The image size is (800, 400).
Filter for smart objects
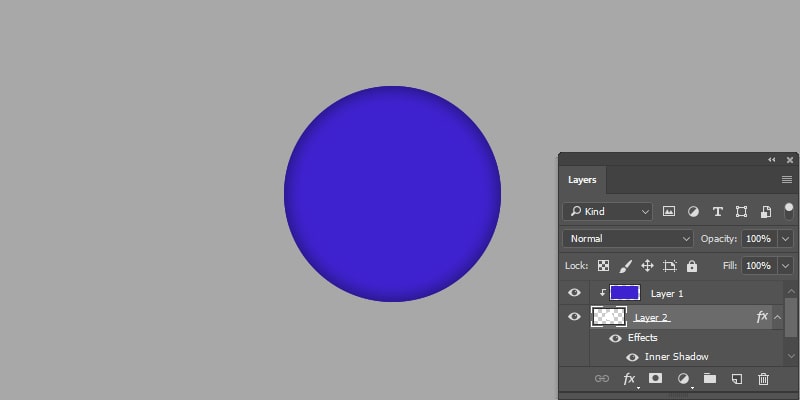click(766, 211)
